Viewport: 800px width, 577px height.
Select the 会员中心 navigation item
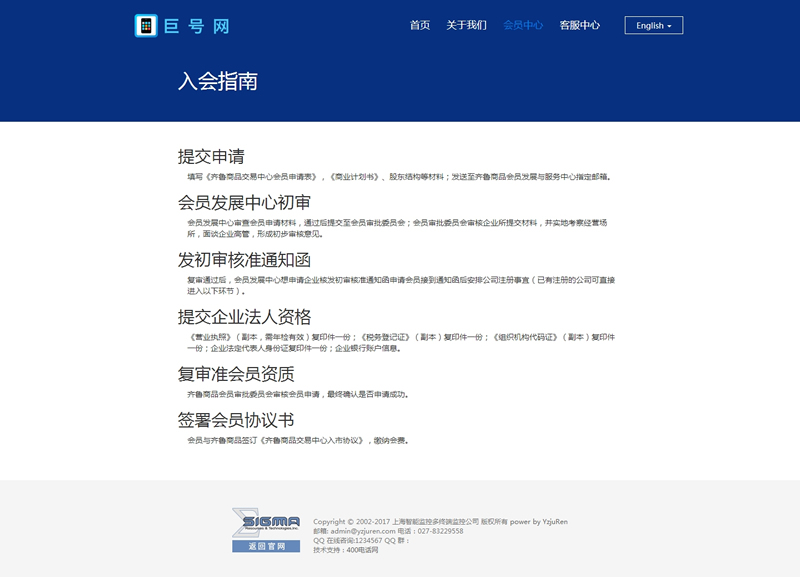523,25
